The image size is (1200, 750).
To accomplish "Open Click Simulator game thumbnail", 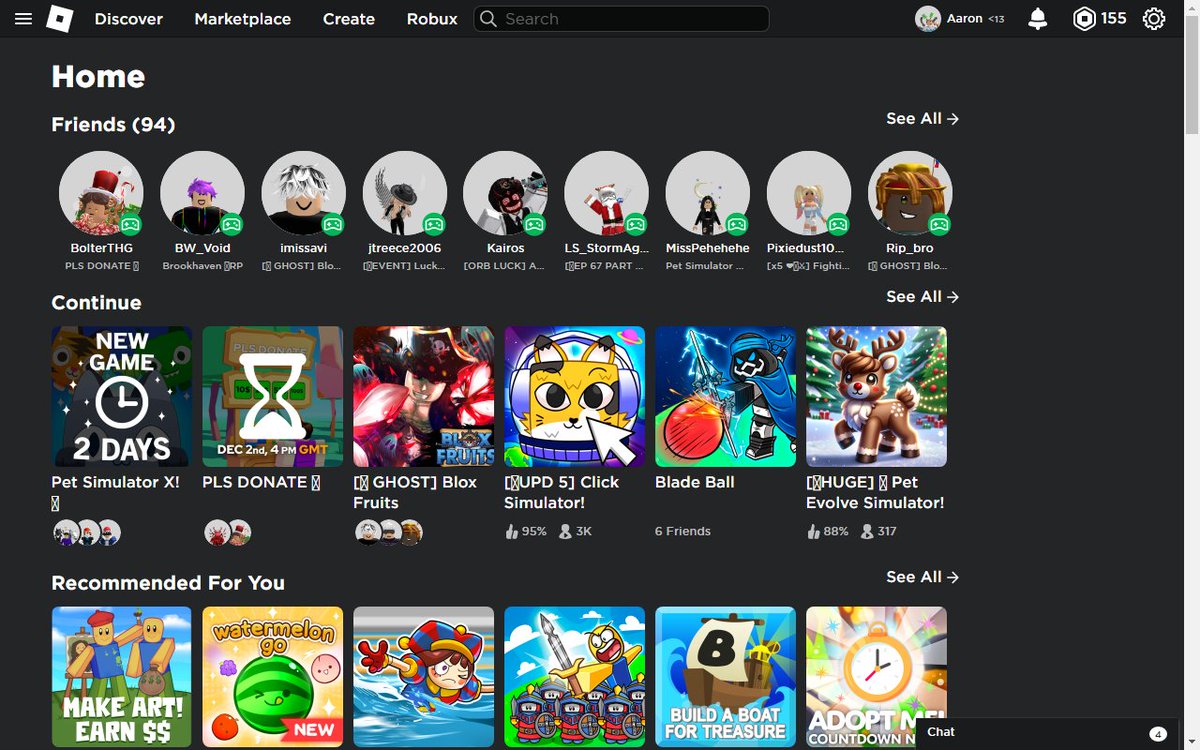I will click(x=575, y=396).
